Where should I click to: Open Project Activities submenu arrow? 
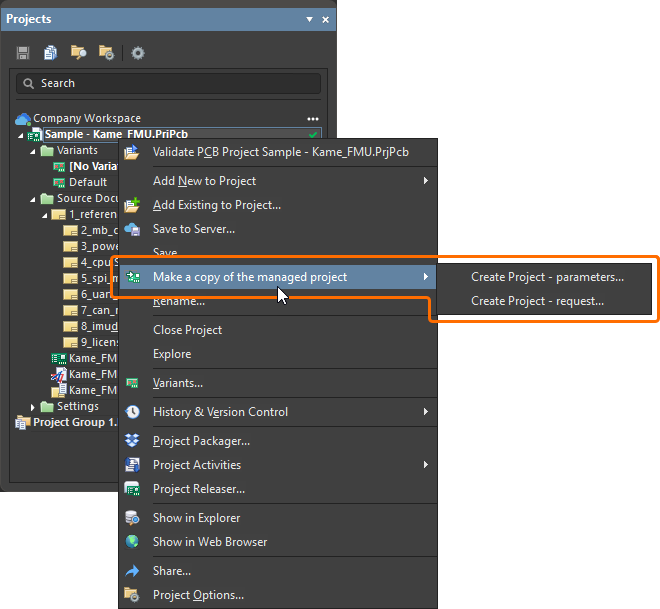tap(426, 465)
